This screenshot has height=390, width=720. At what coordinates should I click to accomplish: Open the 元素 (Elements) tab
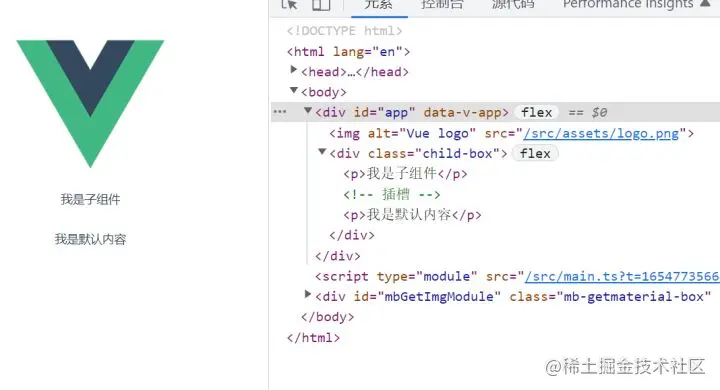[x=378, y=5]
